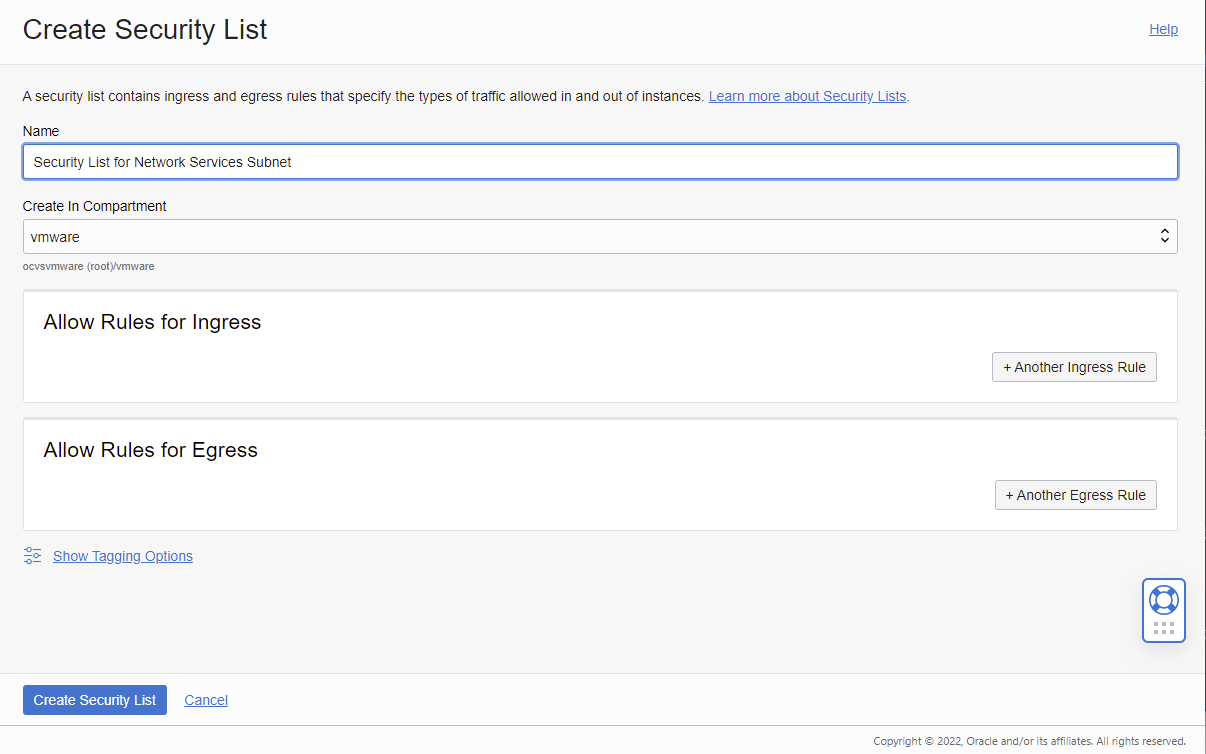The image size is (1206, 754).
Task: Click the support widget grid dots handle
Action: pyautogui.click(x=1163, y=628)
